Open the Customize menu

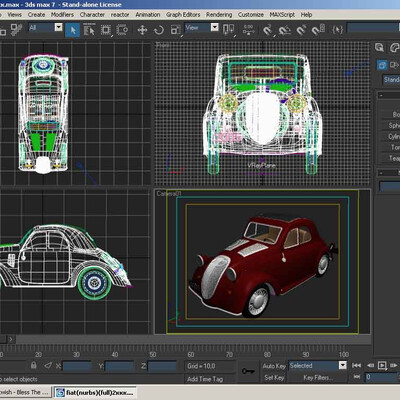point(251,15)
